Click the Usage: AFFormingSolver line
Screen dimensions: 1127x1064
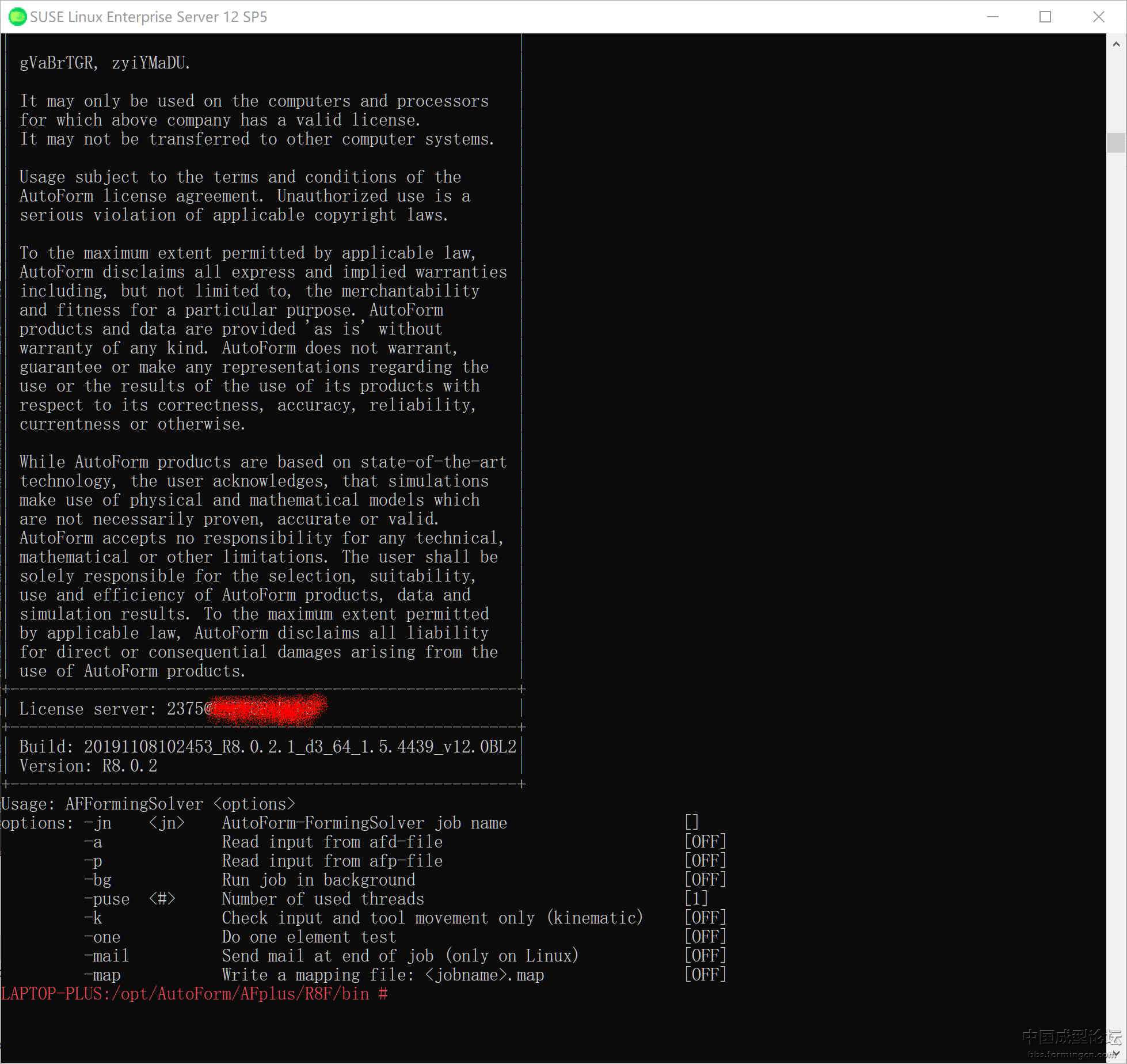coord(148,804)
